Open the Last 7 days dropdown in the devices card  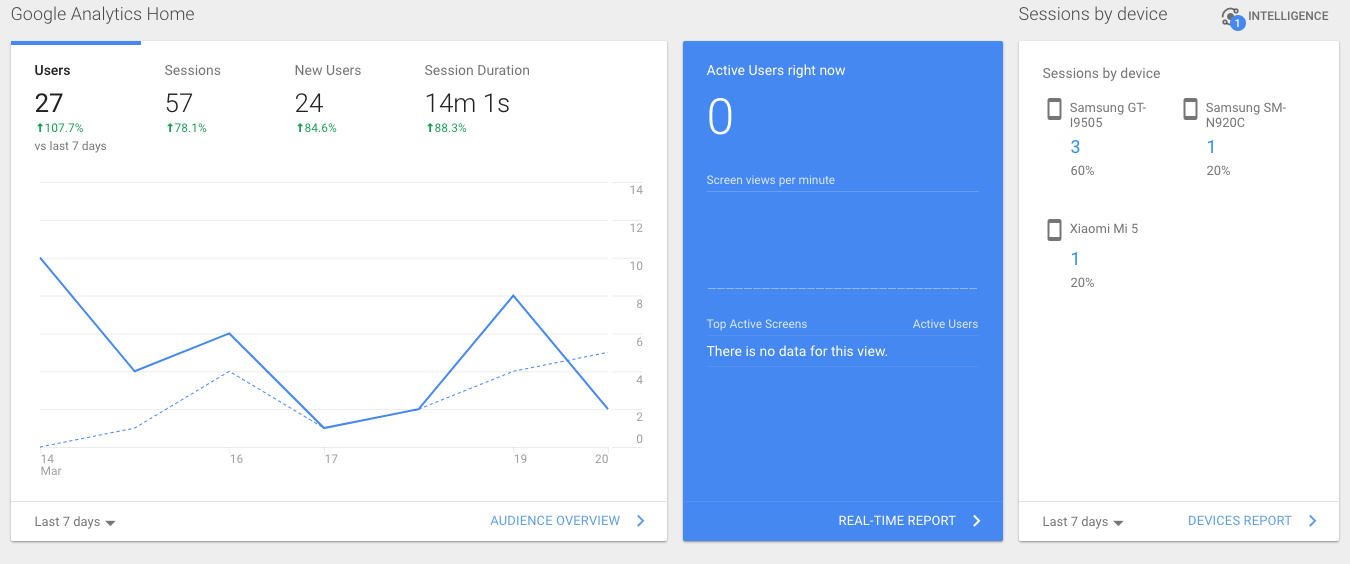click(x=1083, y=522)
